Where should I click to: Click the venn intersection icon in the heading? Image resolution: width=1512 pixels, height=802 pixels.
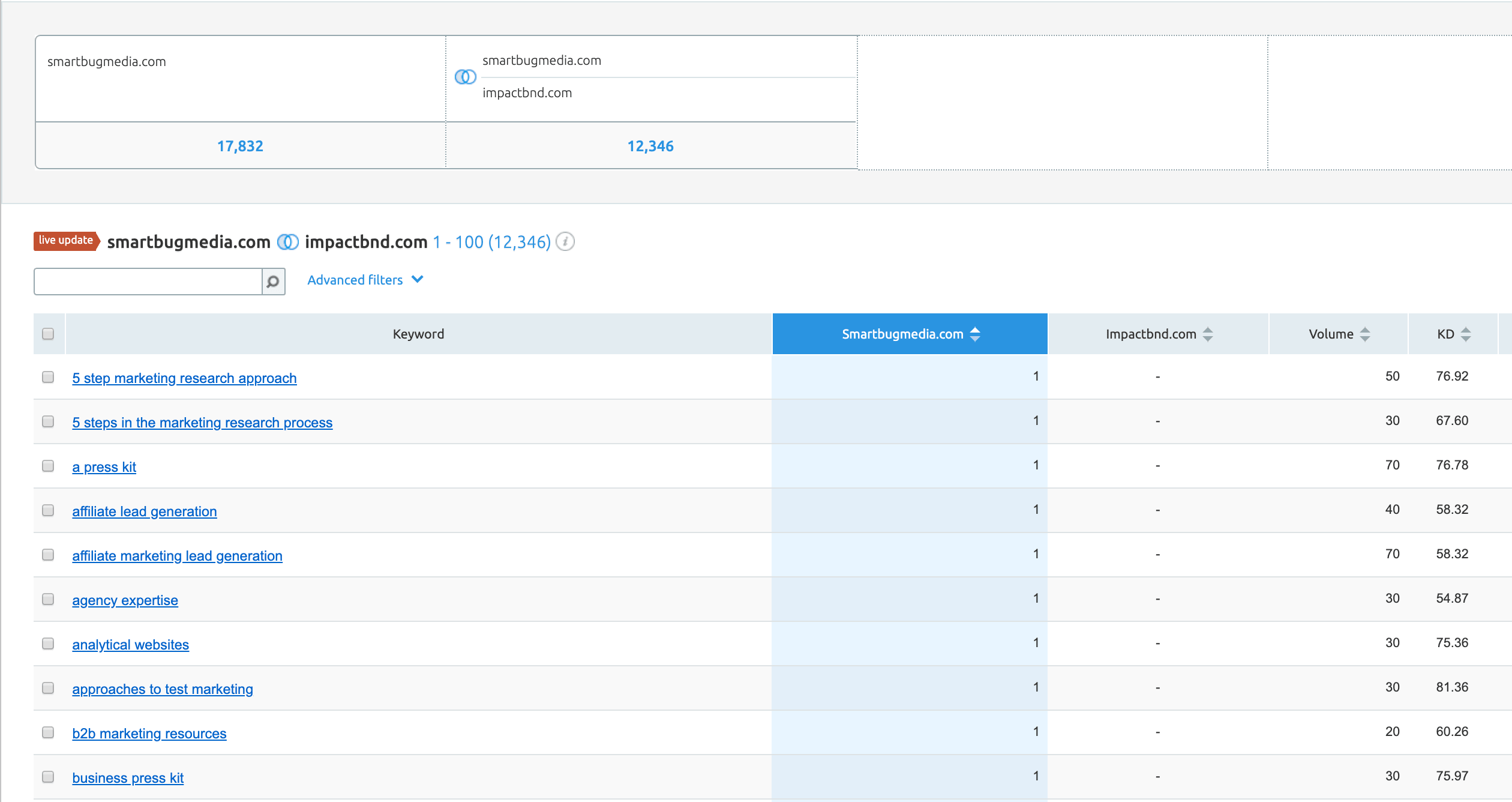click(x=288, y=242)
